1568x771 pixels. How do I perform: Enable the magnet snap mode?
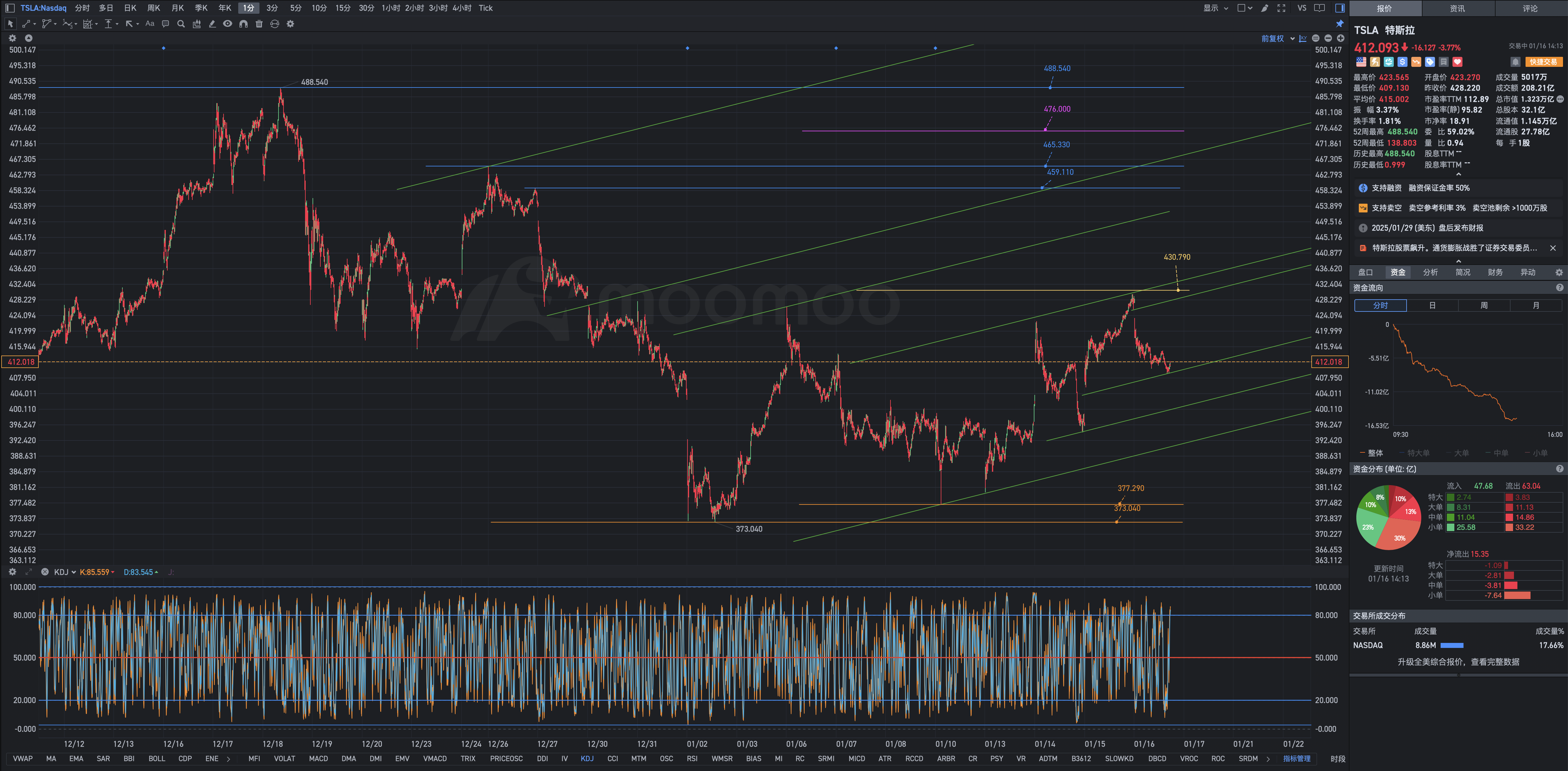click(x=244, y=24)
